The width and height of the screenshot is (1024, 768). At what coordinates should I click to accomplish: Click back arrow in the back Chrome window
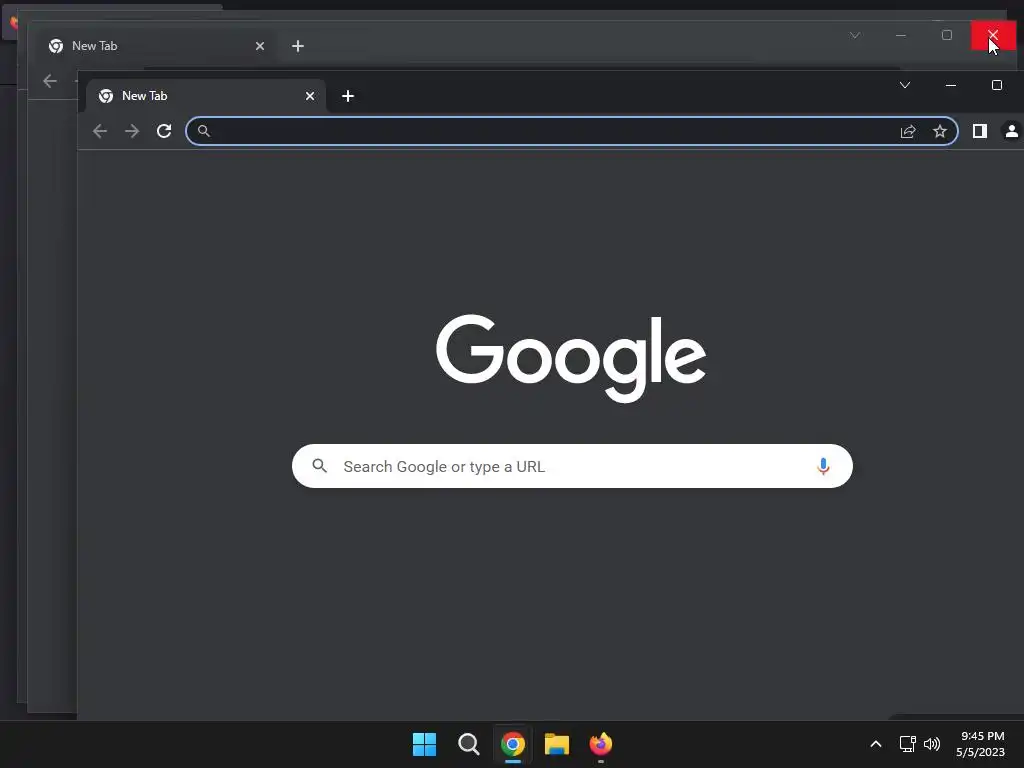[50, 81]
